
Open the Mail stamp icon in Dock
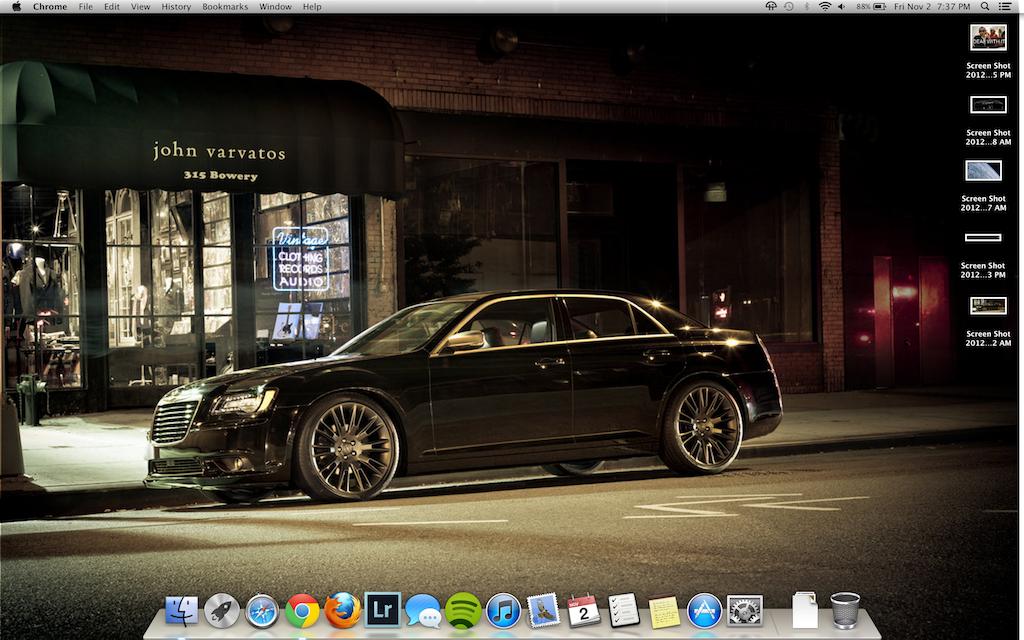pyautogui.click(x=543, y=610)
